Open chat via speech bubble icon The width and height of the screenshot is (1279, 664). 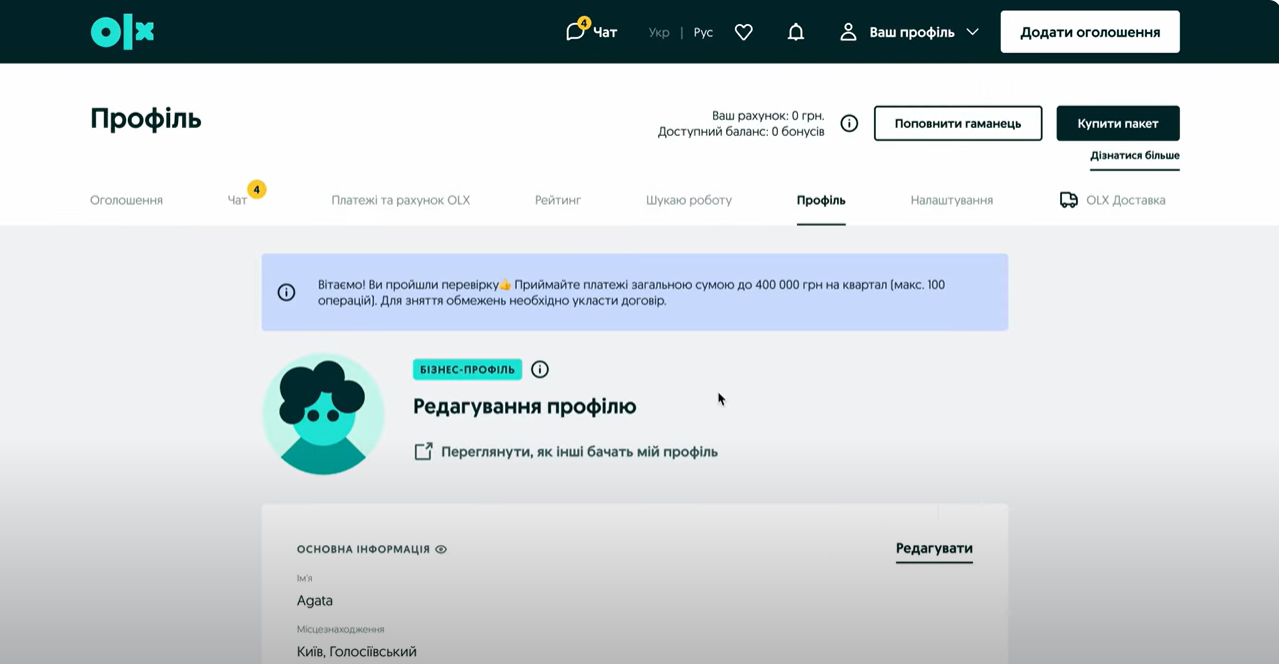pos(575,32)
